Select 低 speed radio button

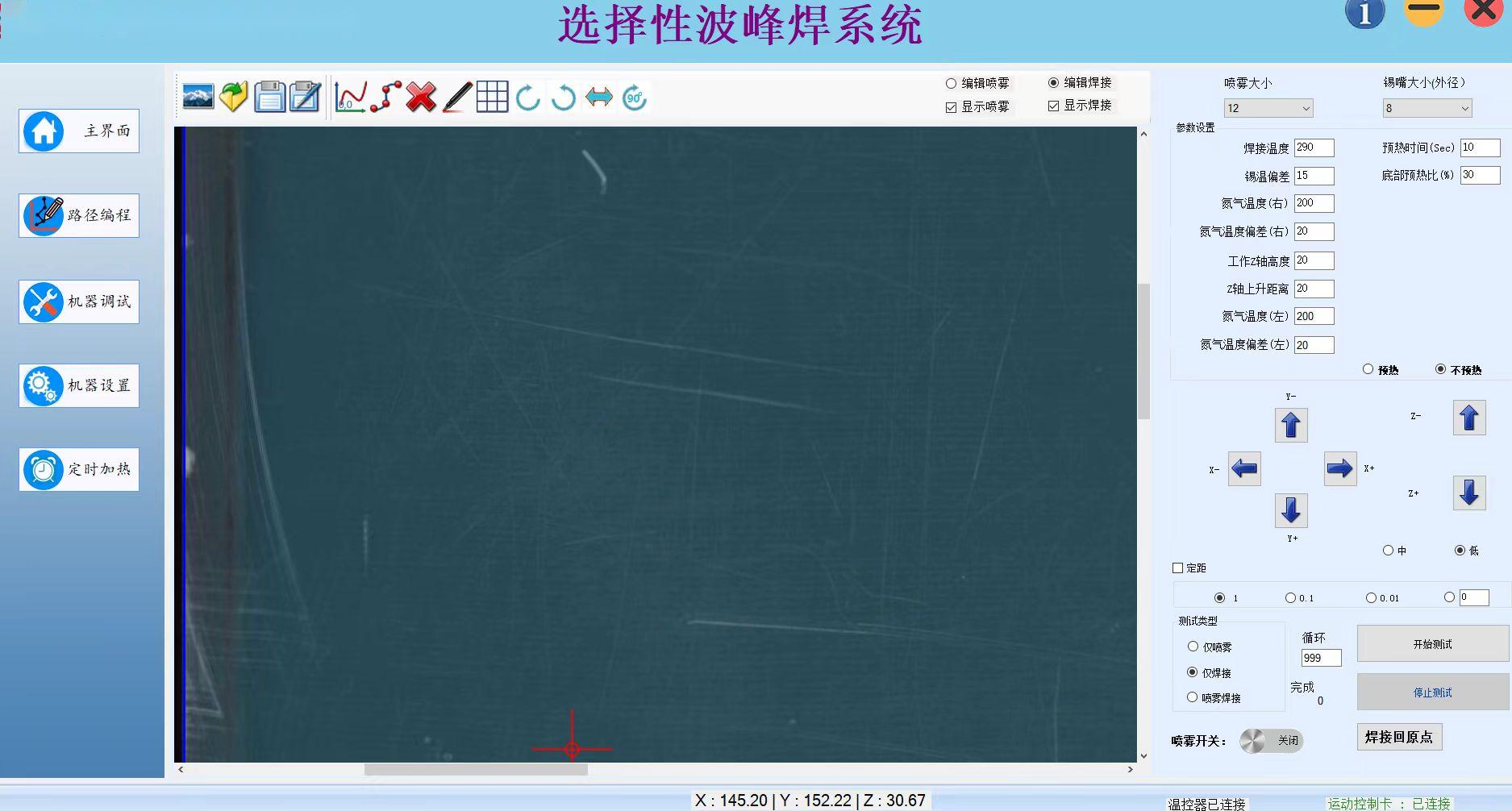[1460, 551]
